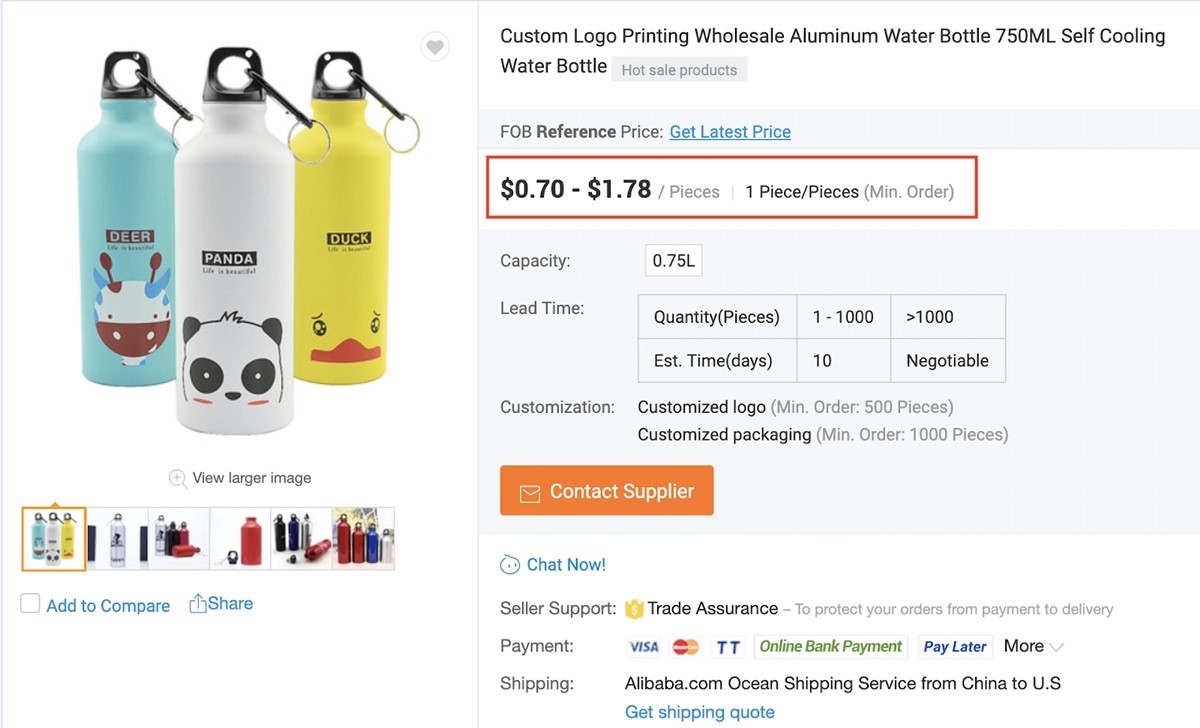Click the Trade Assurance shield icon
The image size is (1200, 728).
click(634, 609)
